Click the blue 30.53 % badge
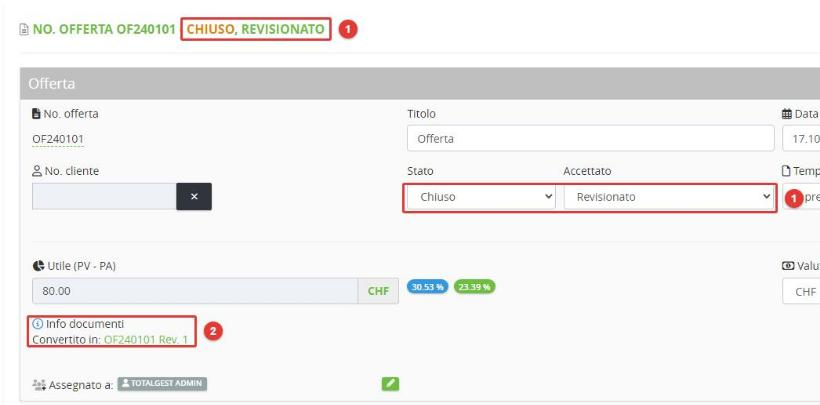This screenshot has height=405, width=820. tap(427, 287)
